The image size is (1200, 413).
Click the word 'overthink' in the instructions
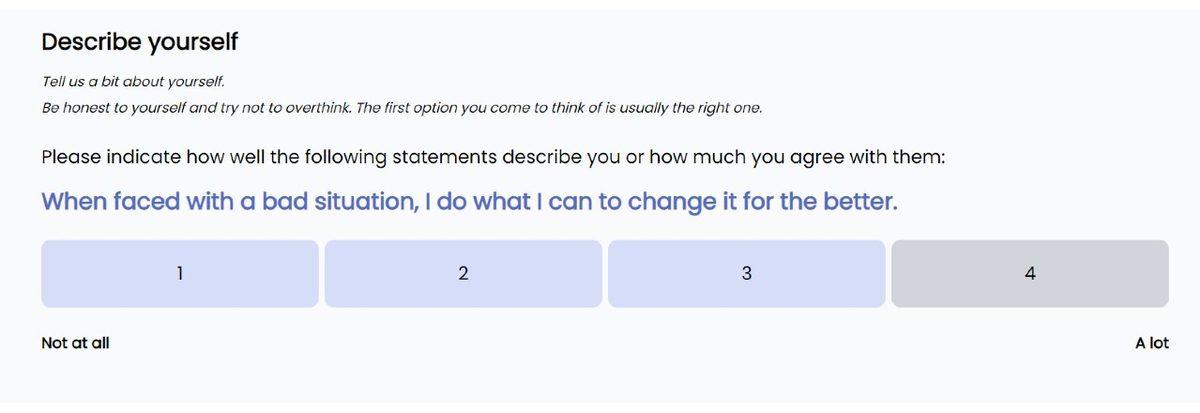coord(319,107)
